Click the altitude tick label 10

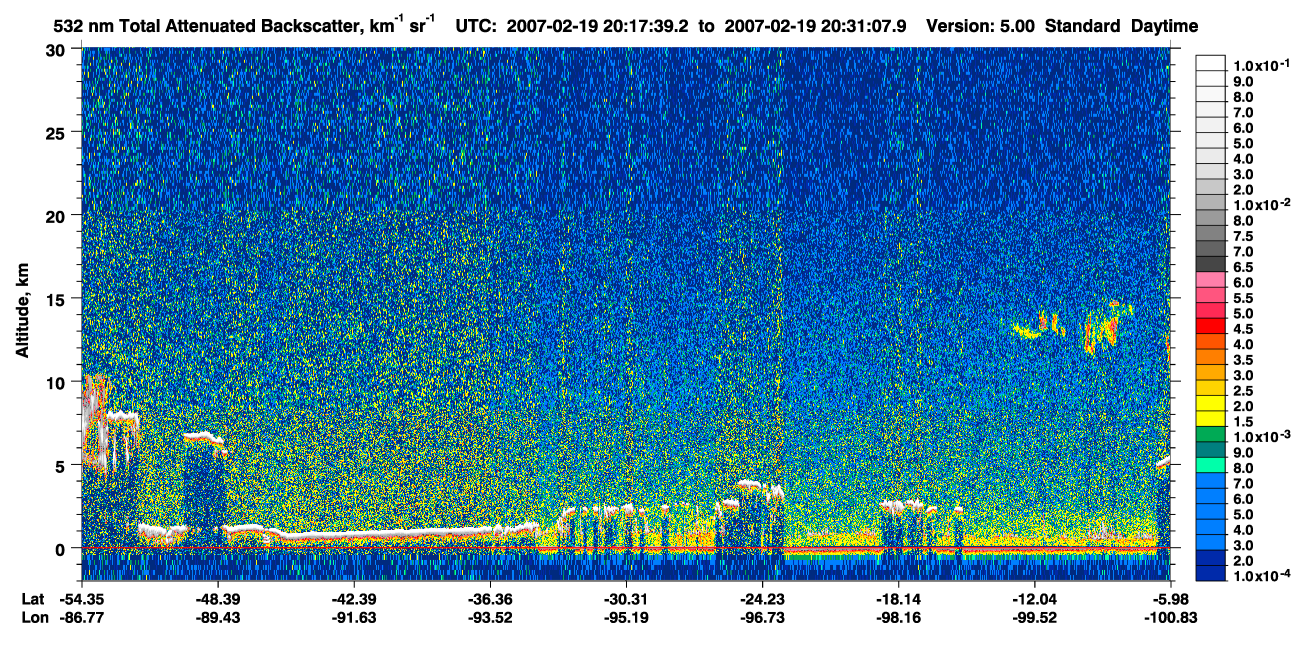(x=57, y=382)
